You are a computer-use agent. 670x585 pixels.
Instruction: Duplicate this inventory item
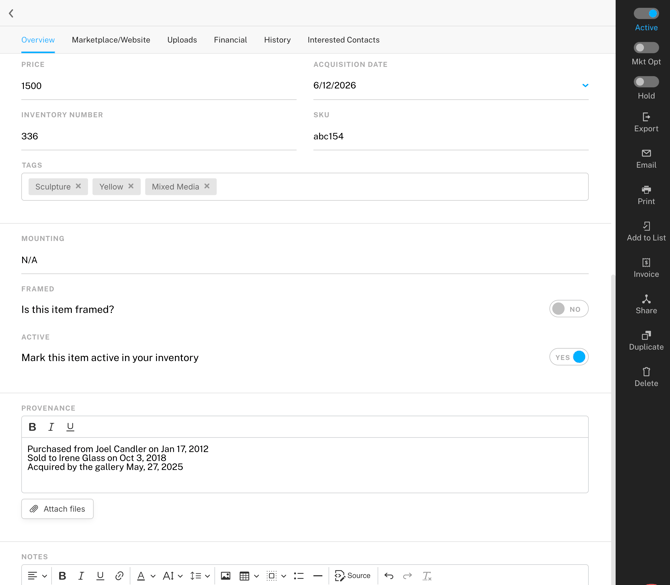point(646,340)
